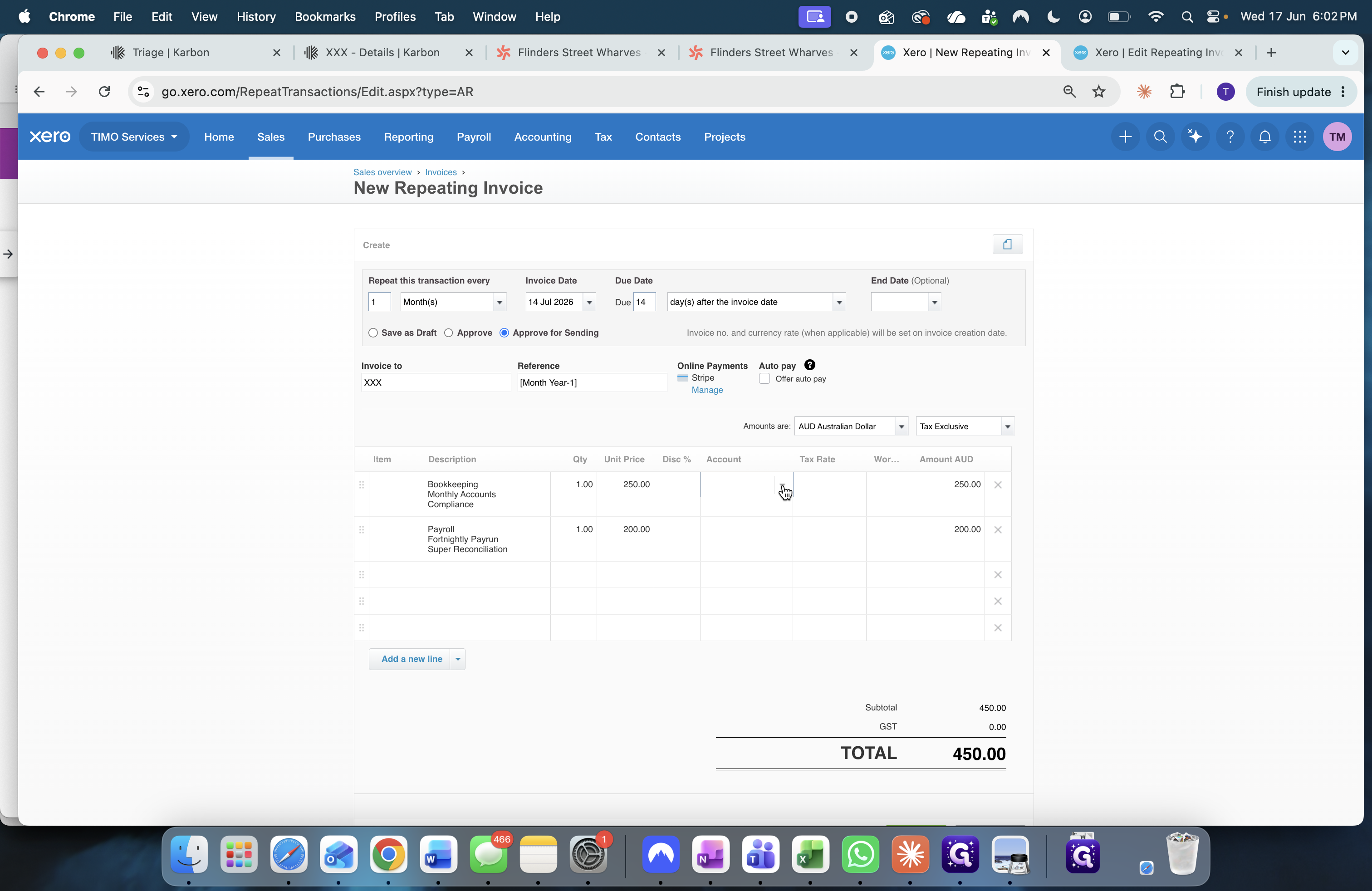Open Microsoft Excel from the dock

810,854
